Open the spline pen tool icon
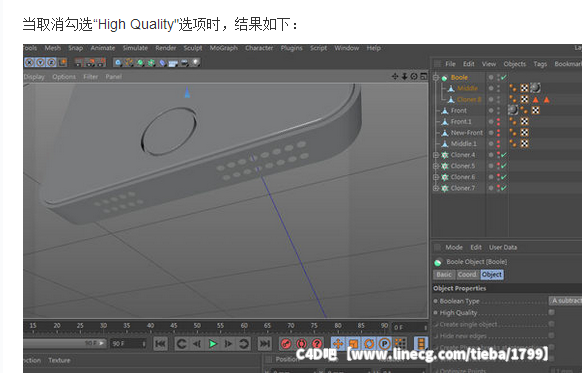582x373 pixels. [x=128, y=63]
